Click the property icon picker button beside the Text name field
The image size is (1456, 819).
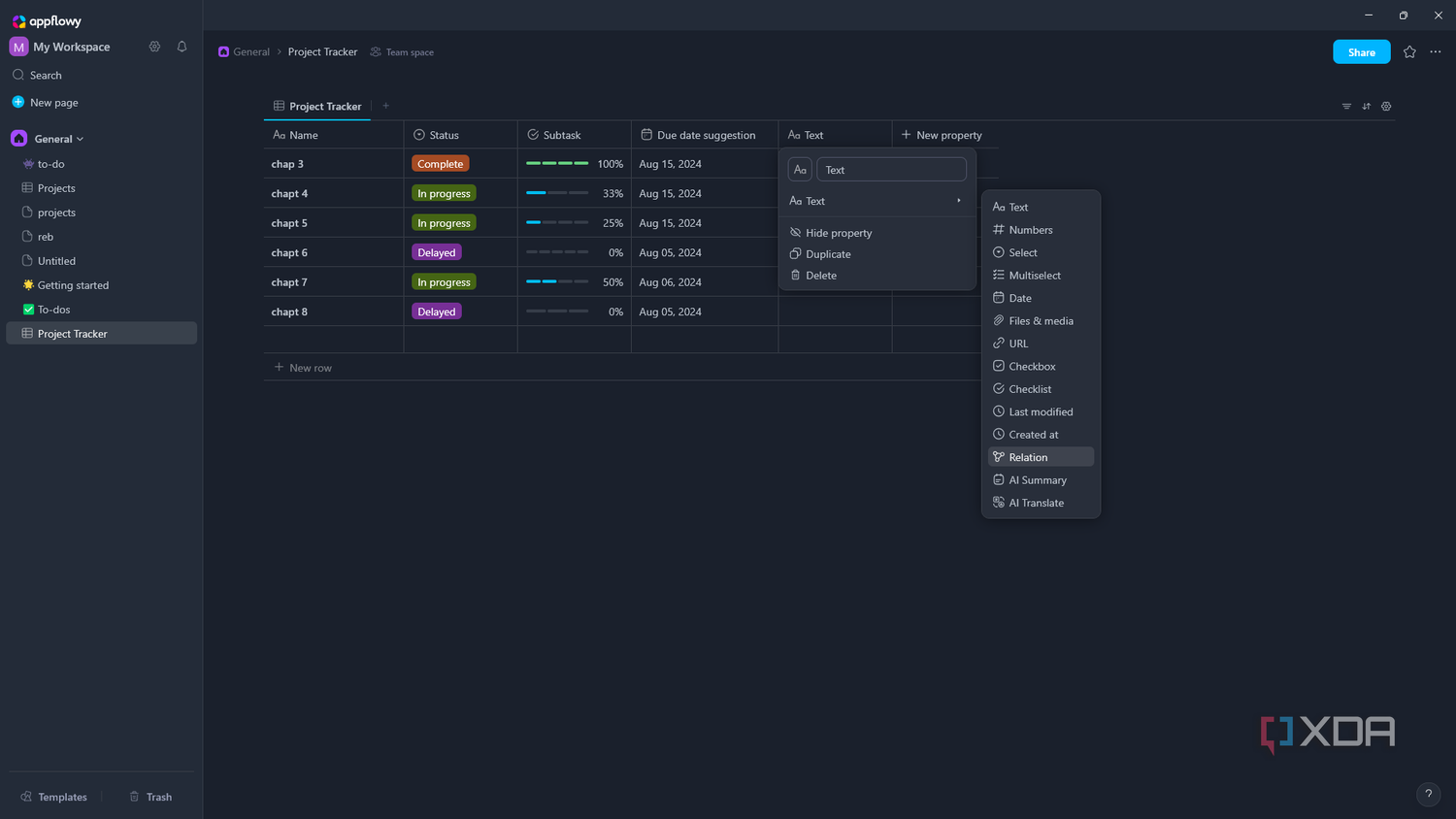click(800, 170)
